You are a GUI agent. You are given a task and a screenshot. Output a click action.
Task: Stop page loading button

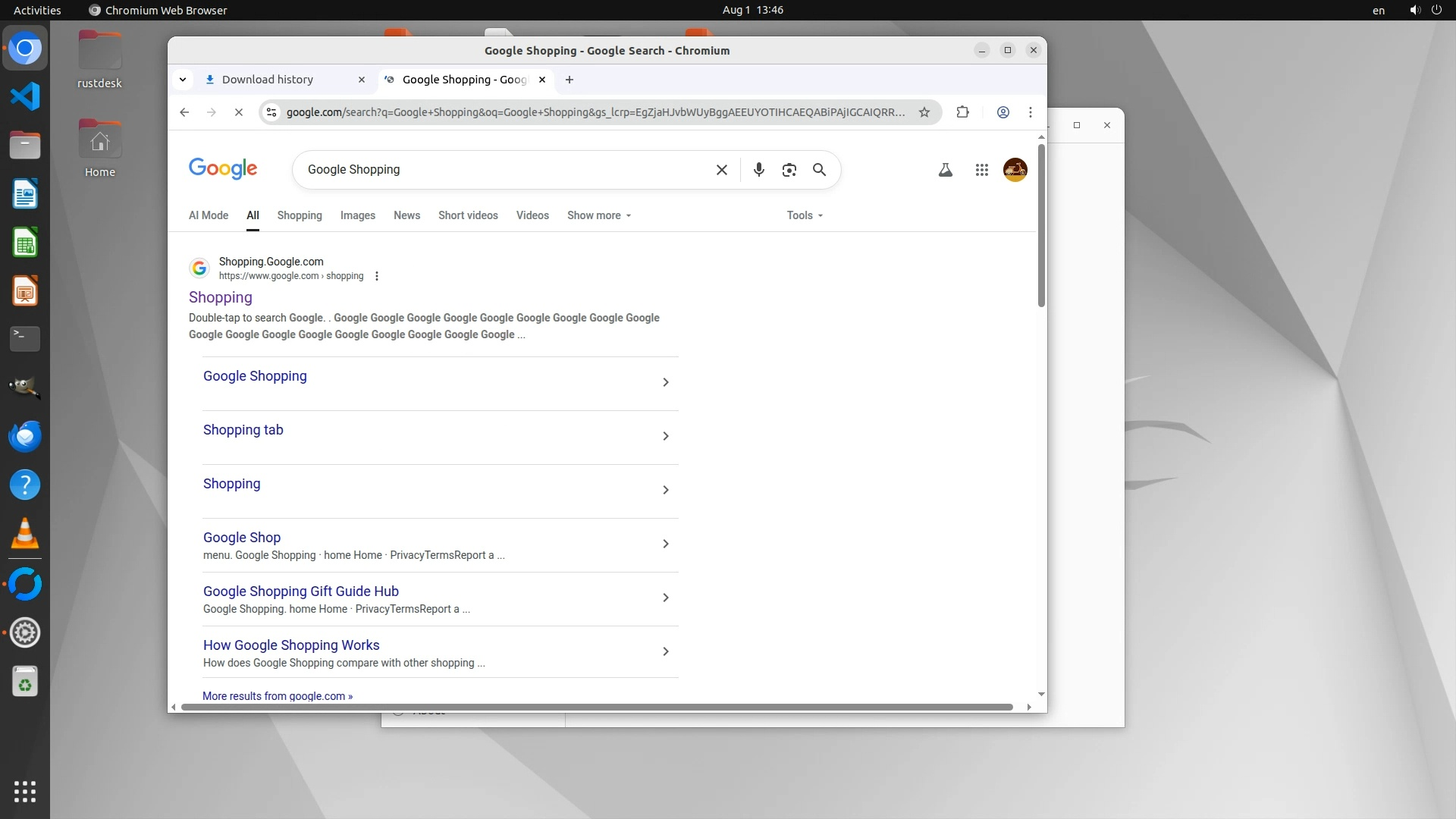238,112
